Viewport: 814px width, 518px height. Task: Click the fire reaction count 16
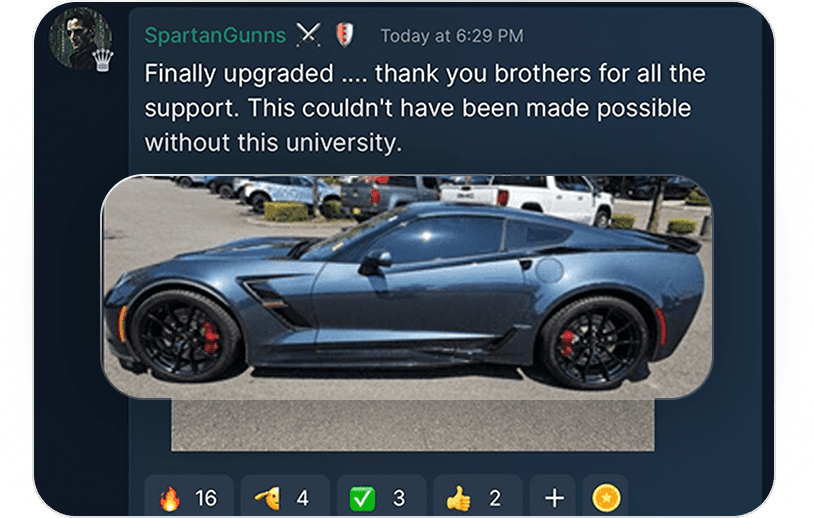click(206, 498)
